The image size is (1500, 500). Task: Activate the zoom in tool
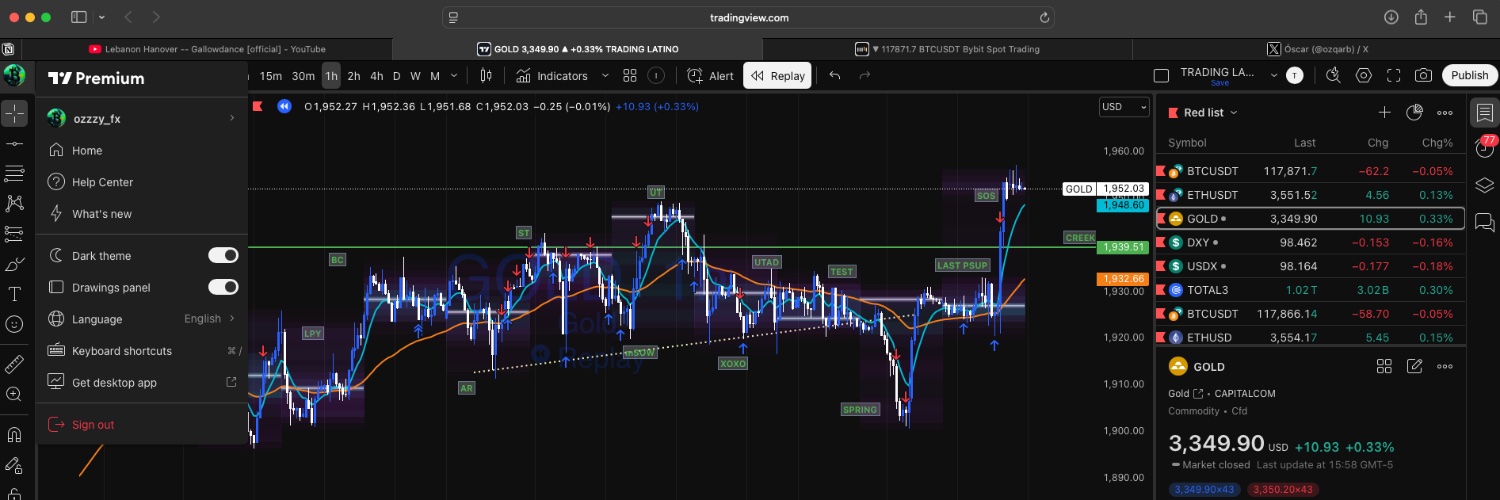[x=14, y=394]
